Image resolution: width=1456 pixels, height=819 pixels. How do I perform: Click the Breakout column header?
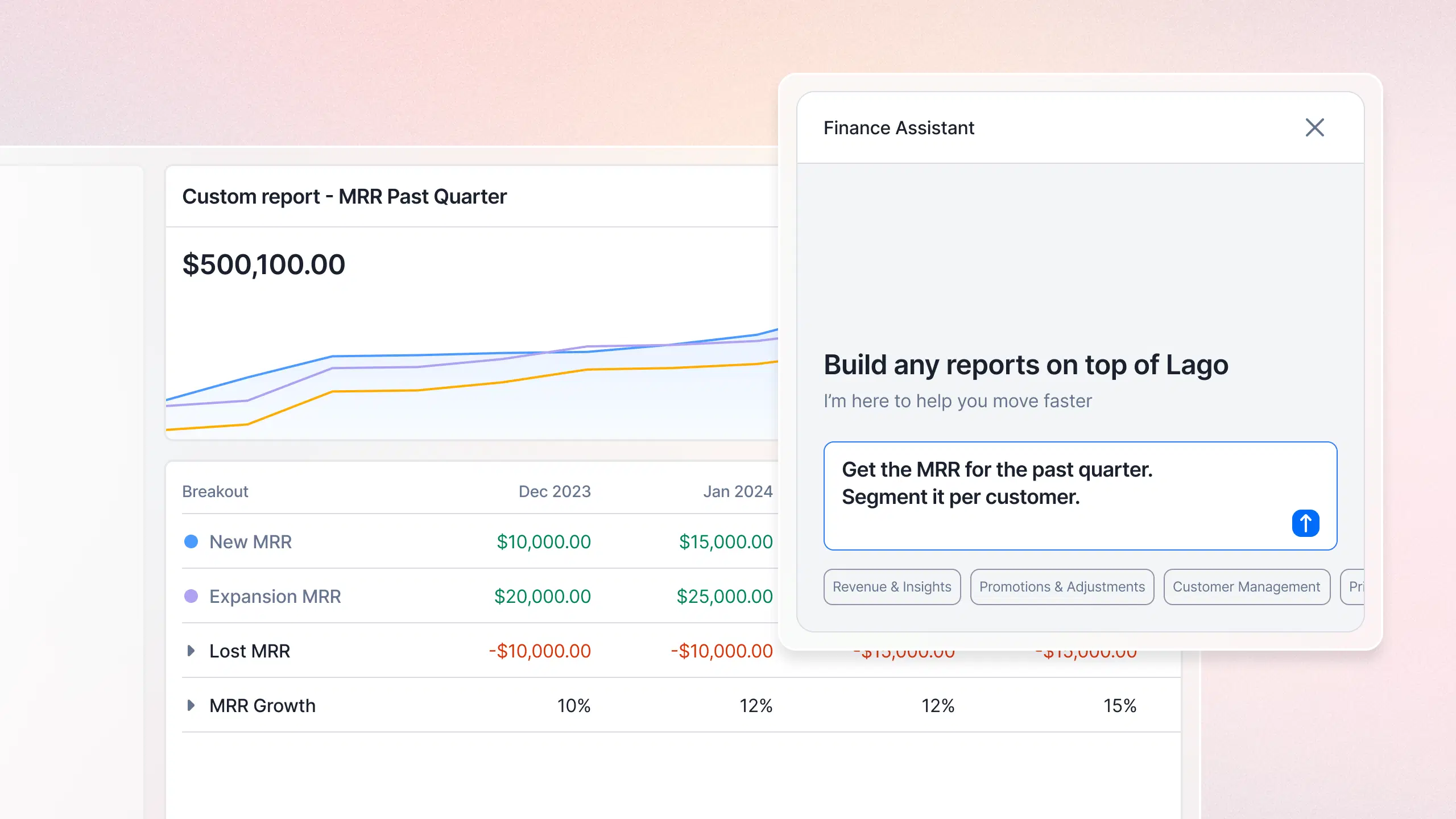pyautogui.click(x=215, y=491)
